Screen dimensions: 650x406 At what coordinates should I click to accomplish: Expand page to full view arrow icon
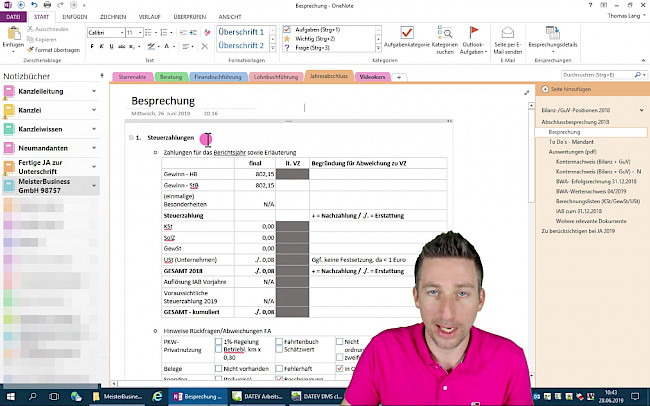527,92
